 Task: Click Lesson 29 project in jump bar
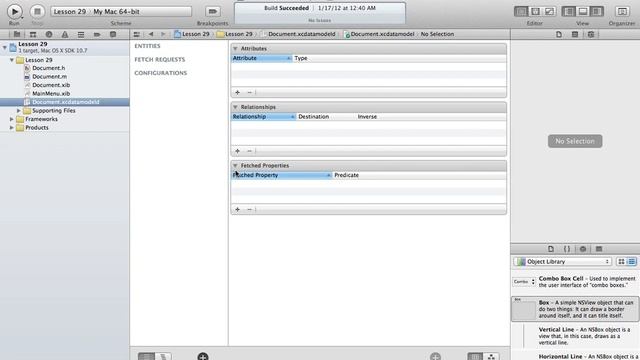(192, 34)
